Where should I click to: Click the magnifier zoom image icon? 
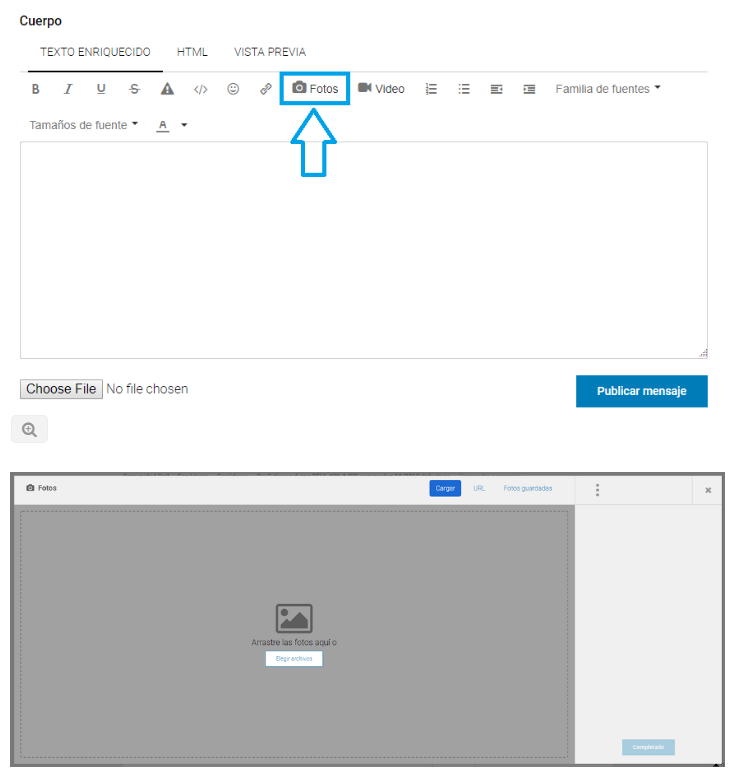[x=29, y=429]
